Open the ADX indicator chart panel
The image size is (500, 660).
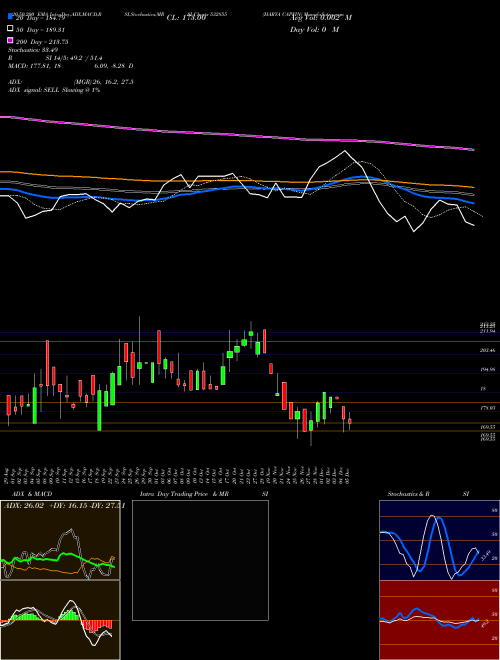60,540
